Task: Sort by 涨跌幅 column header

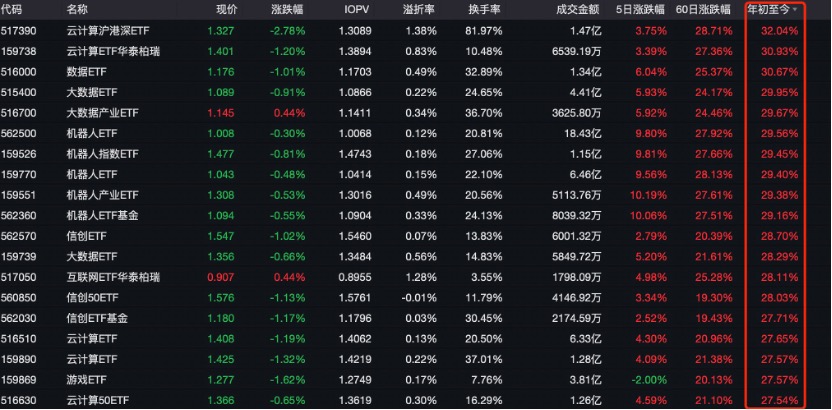Action: click(x=287, y=10)
